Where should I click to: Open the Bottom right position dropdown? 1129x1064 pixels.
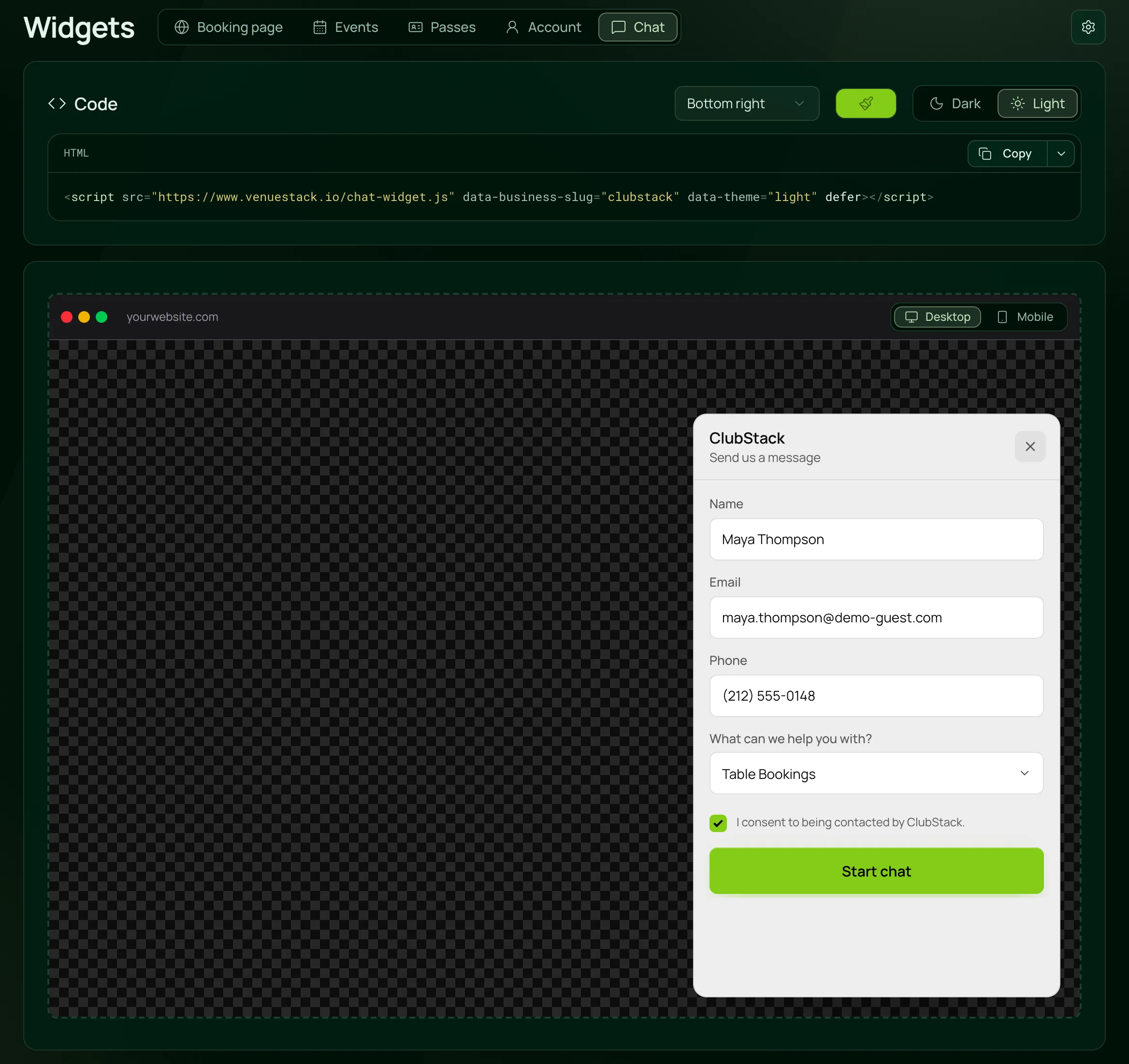click(x=746, y=103)
